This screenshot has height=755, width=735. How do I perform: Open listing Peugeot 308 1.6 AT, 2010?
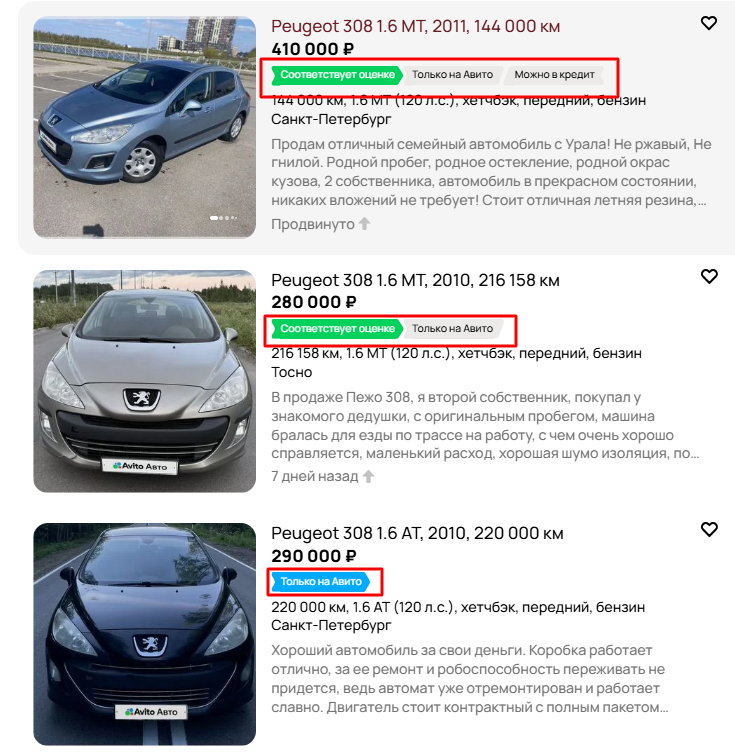tap(417, 533)
